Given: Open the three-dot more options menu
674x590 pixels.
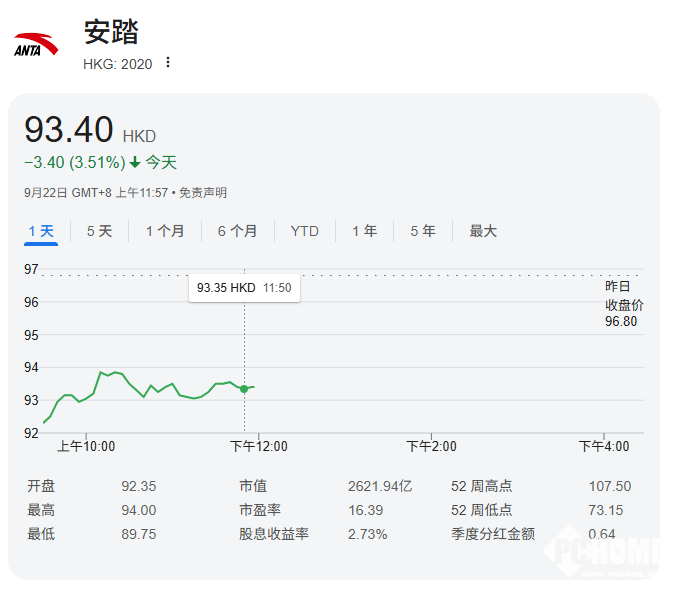Looking at the screenshot, I should [x=168, y=63].
